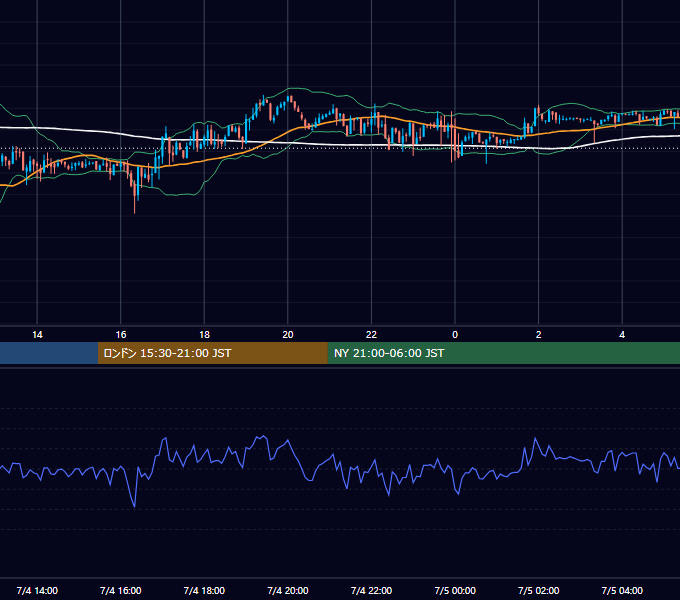Click the 18 hour label on price chart axis
This screenshot has height=600, width=680.
[x=204, y=335]
